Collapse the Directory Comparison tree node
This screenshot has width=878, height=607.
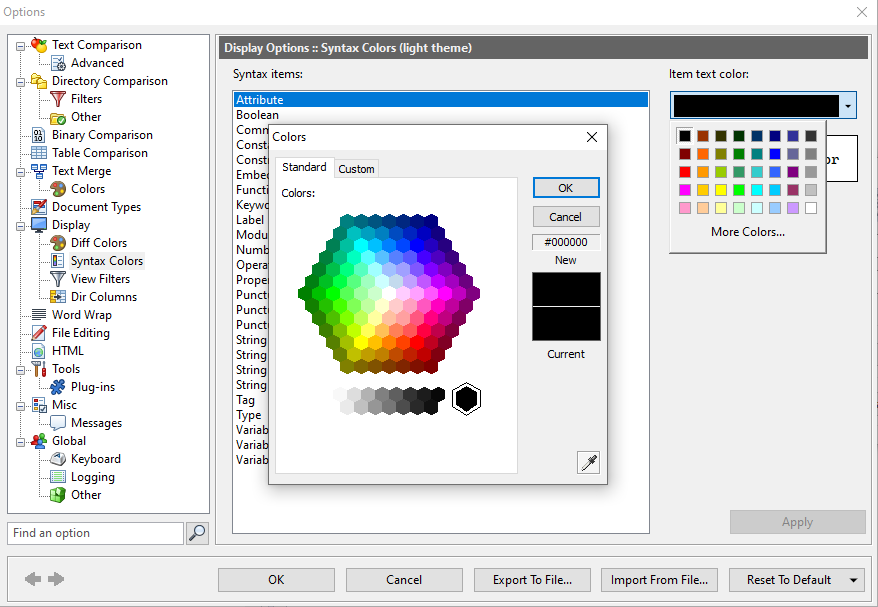[21, 82]
